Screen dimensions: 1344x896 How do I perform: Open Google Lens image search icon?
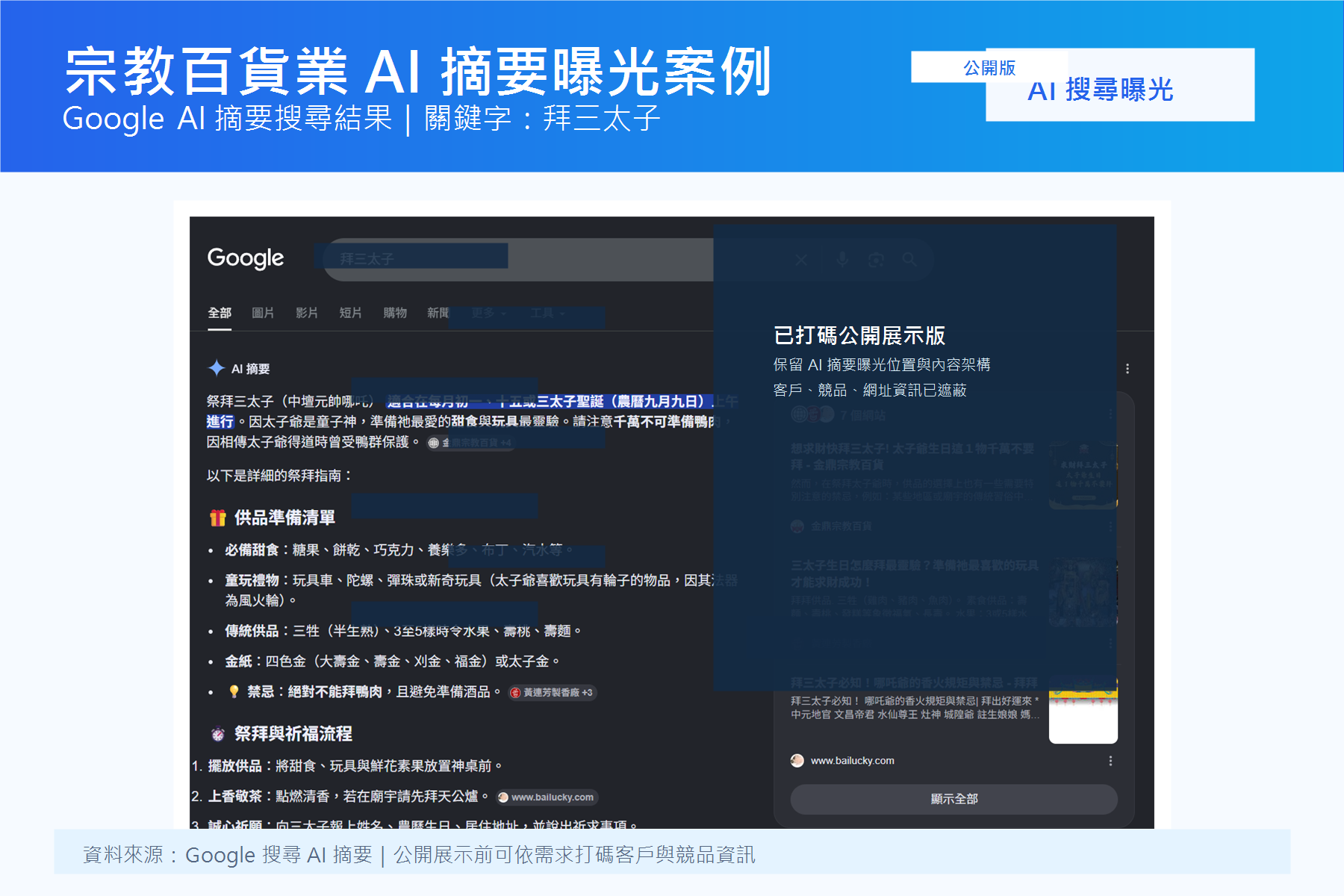876,260
